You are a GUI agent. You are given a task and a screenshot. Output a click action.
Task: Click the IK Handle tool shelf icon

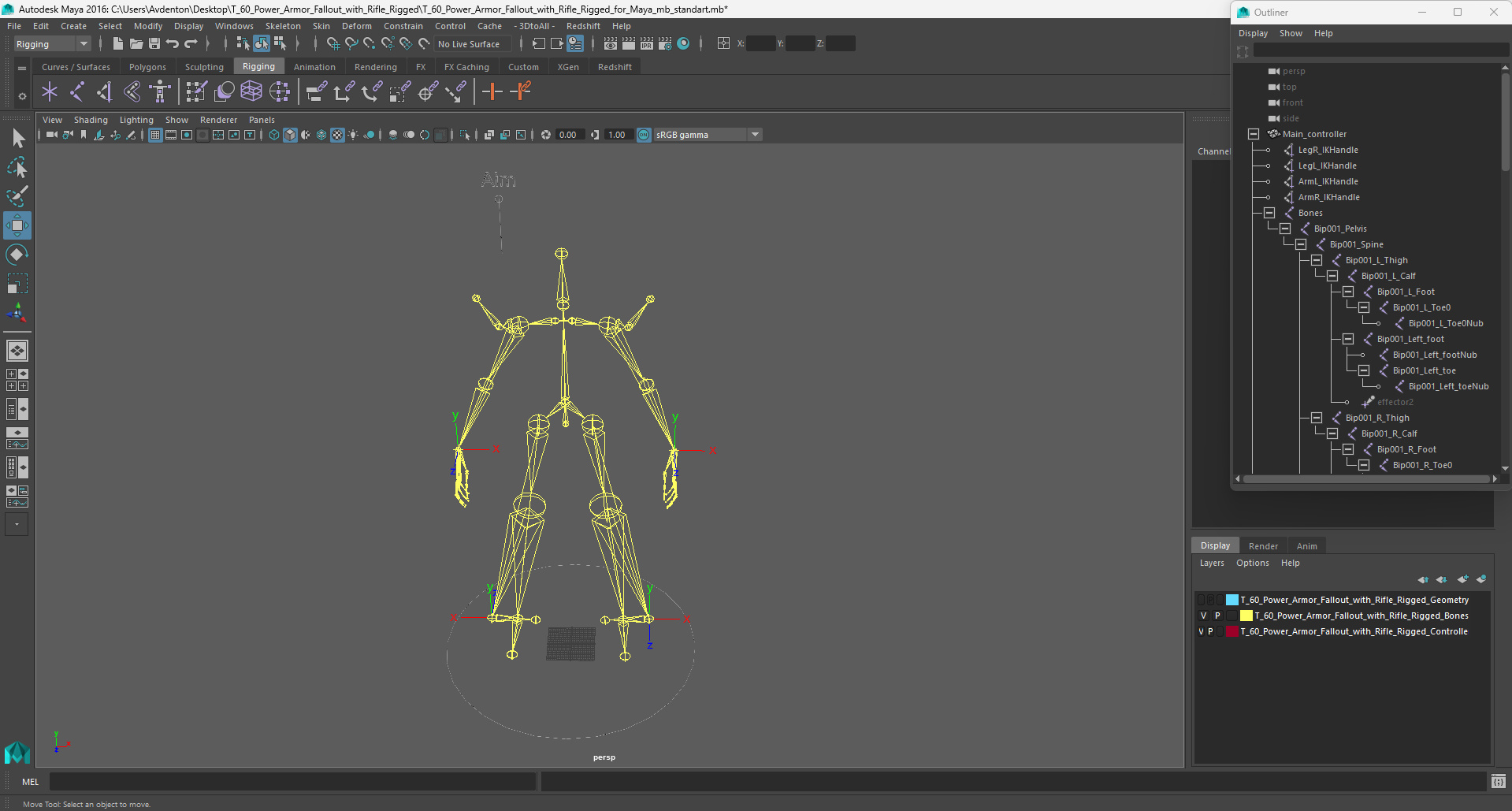tap(105, 92)
